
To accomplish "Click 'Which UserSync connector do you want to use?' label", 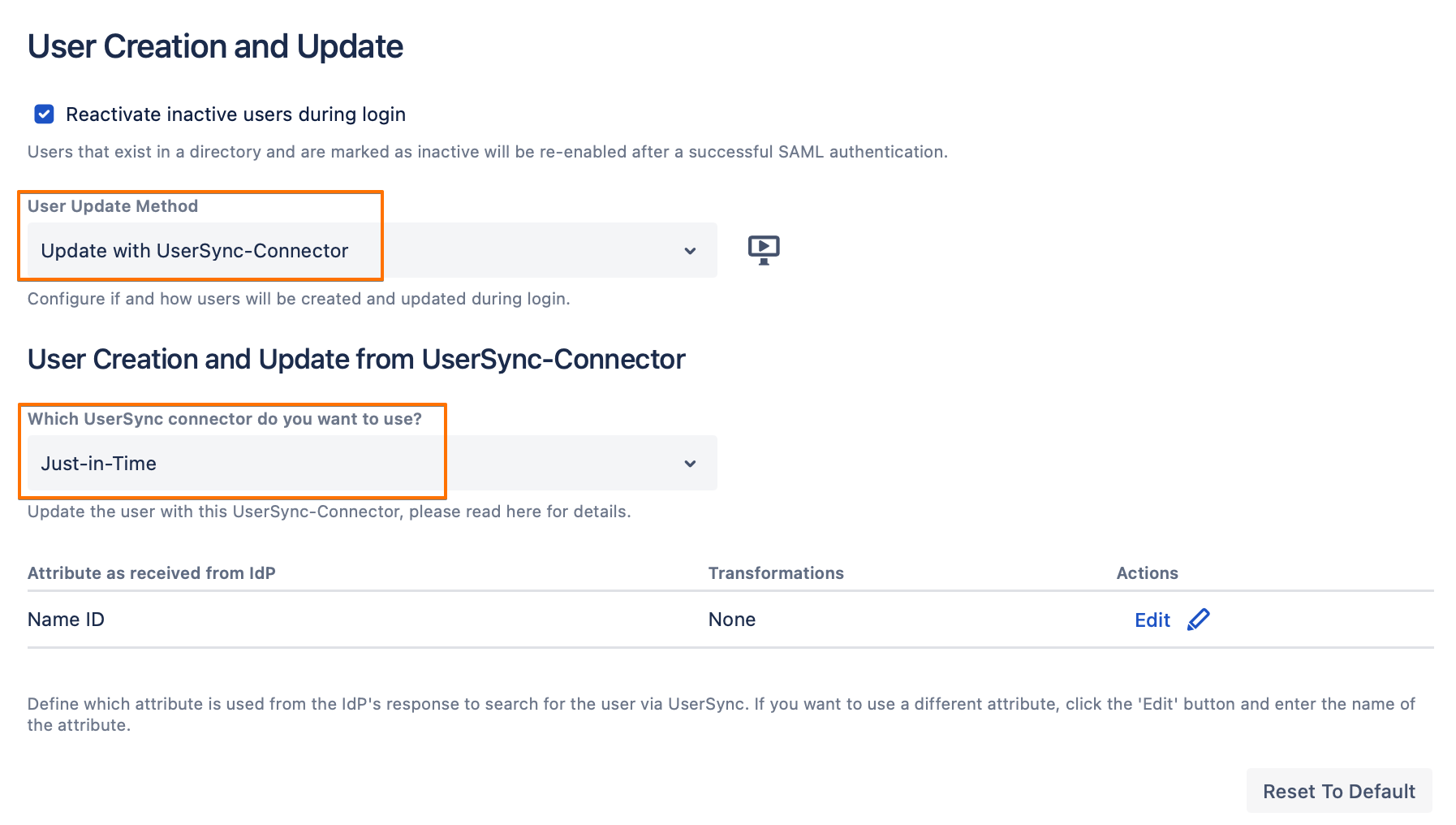I will point(225,419).
